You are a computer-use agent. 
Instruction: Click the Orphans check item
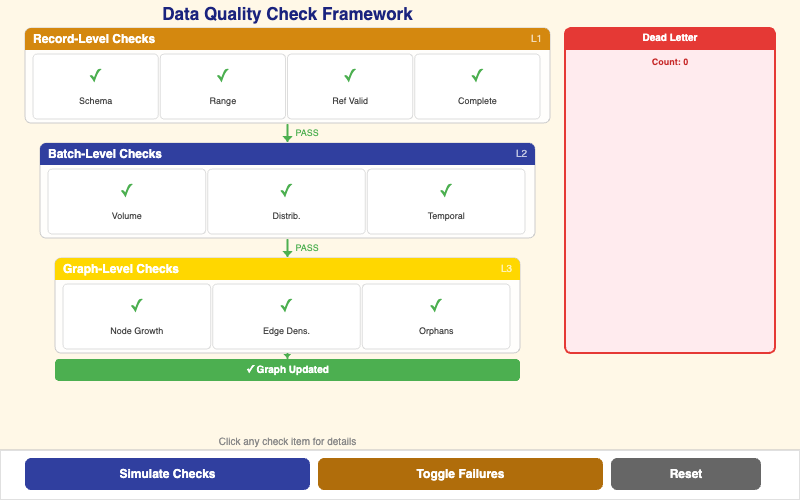point(436,317)
